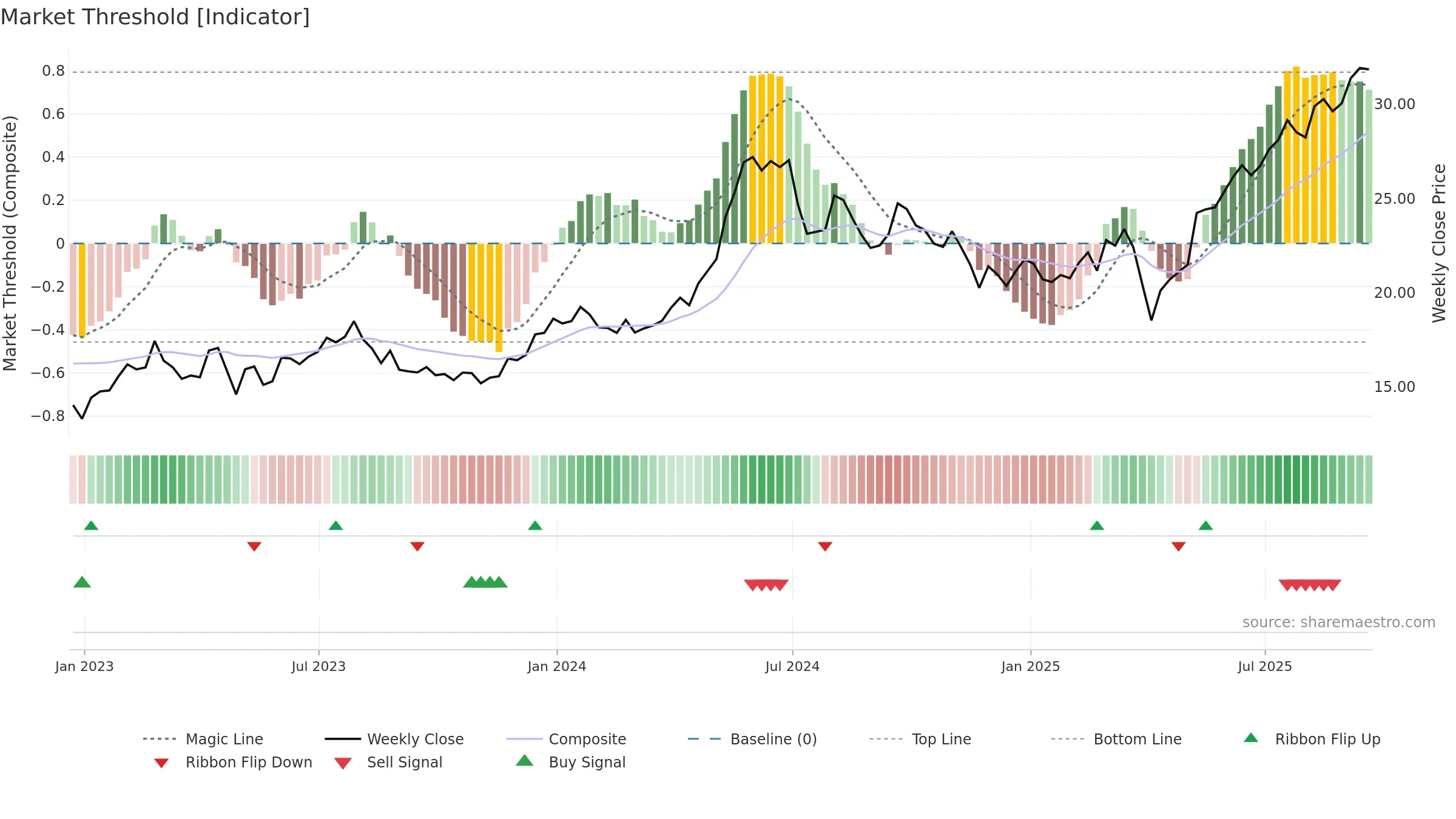The image size is (1456, 819).
Task: Click the Jan 2025 x-axis label
Action: (1031, 667)
